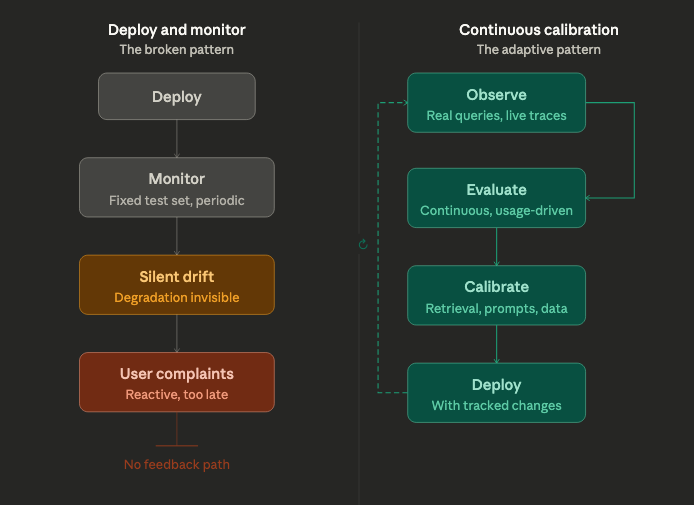The width and height of the screenshot is (694, 505).
Task: Select the gray Deploy box at top left
Action: (177, 96)
